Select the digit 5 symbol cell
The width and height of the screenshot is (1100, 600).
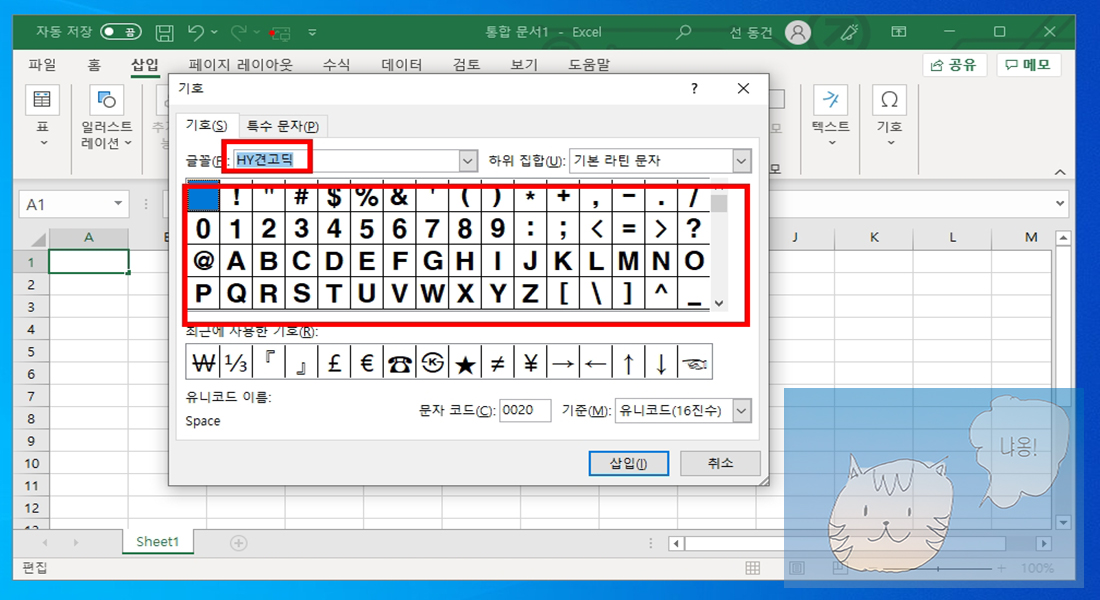pyautogui.click(x=367, y=228)
